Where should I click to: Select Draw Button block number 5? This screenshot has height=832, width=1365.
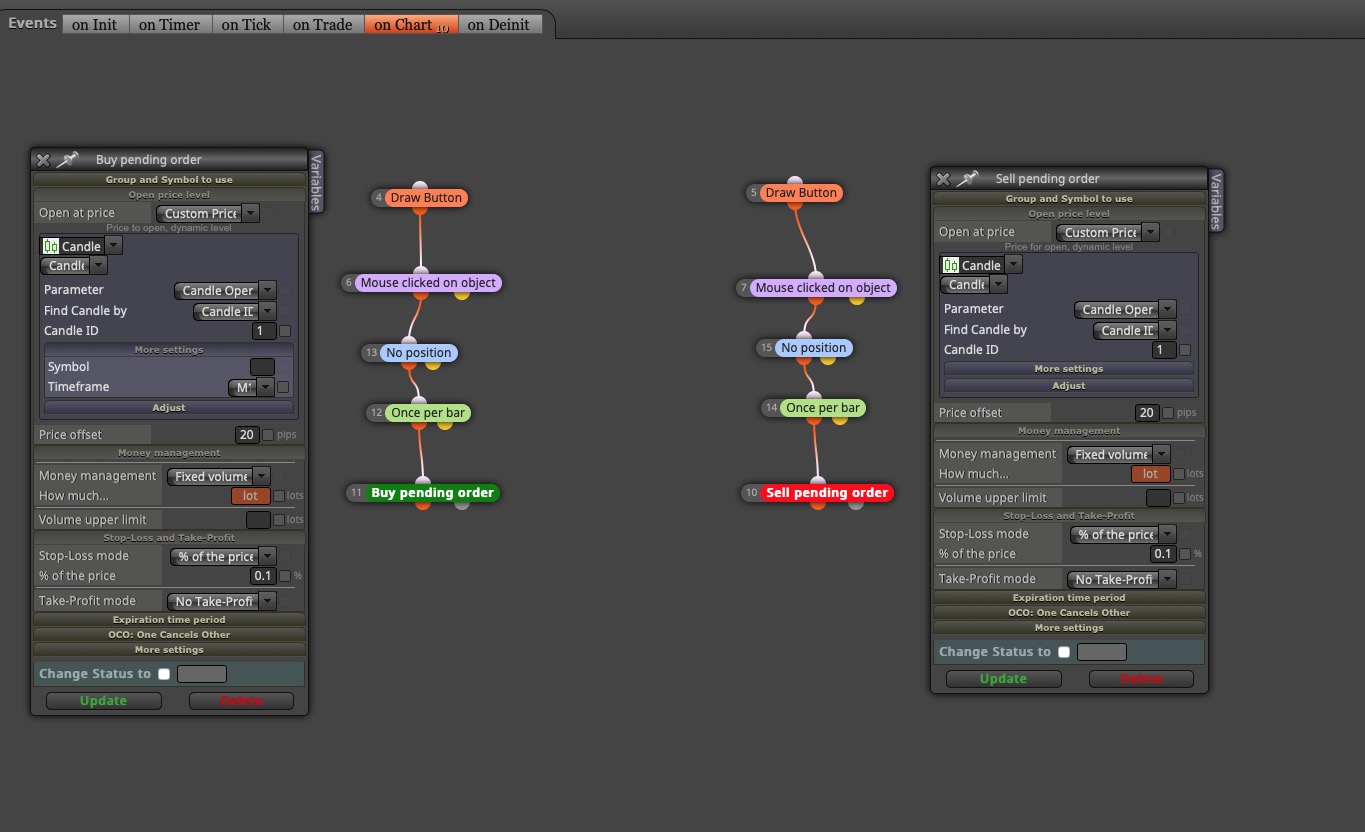pyautogui.click(x=801, y=193)
